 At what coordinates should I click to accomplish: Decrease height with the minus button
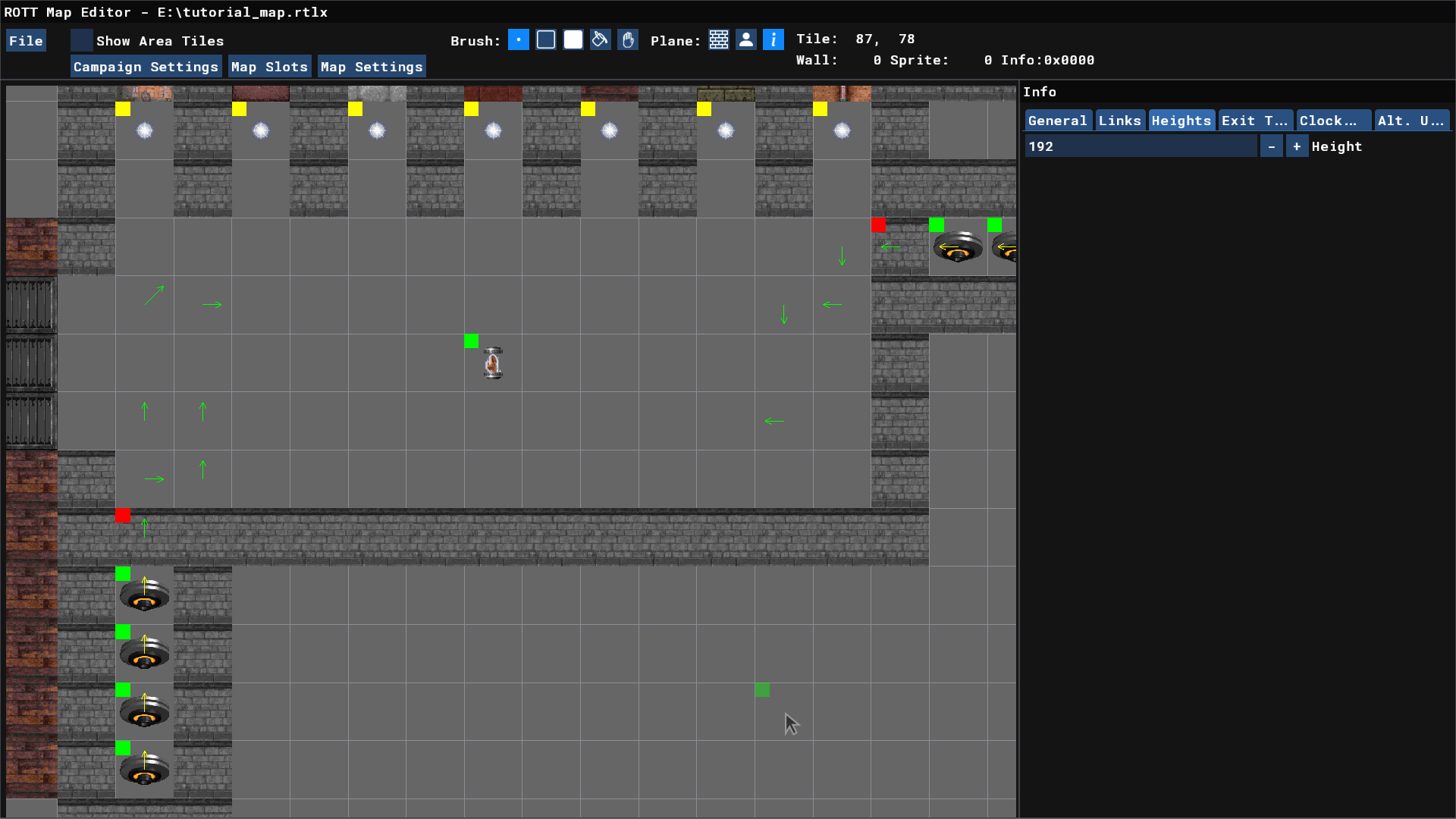(x=1272, y=146)
